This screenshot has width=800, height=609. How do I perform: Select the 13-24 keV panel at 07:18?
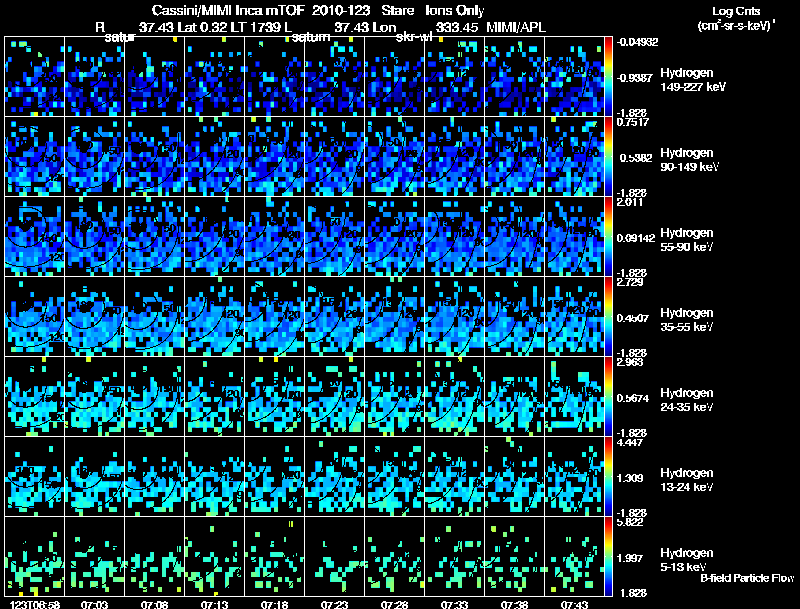click(x=274, y=476)
